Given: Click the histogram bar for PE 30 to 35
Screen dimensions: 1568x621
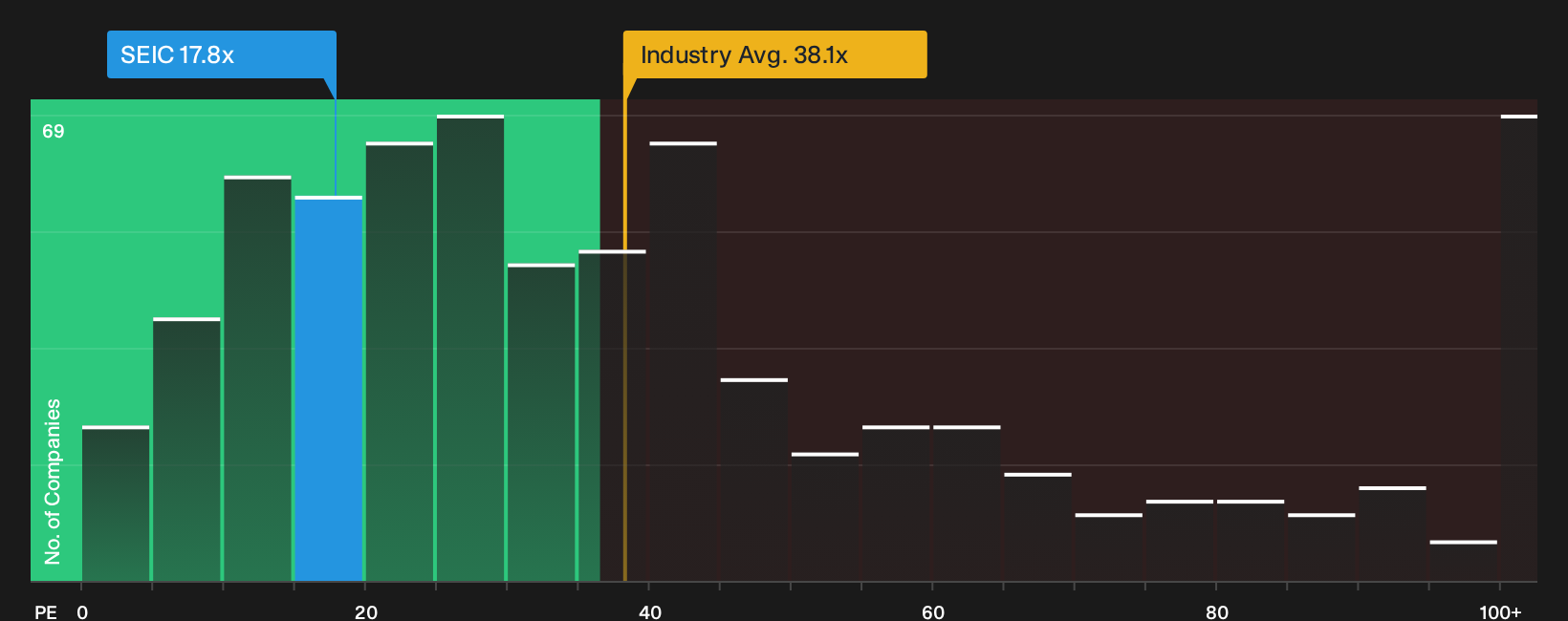Looking at the screenshot, I should (x=541, y=423).
